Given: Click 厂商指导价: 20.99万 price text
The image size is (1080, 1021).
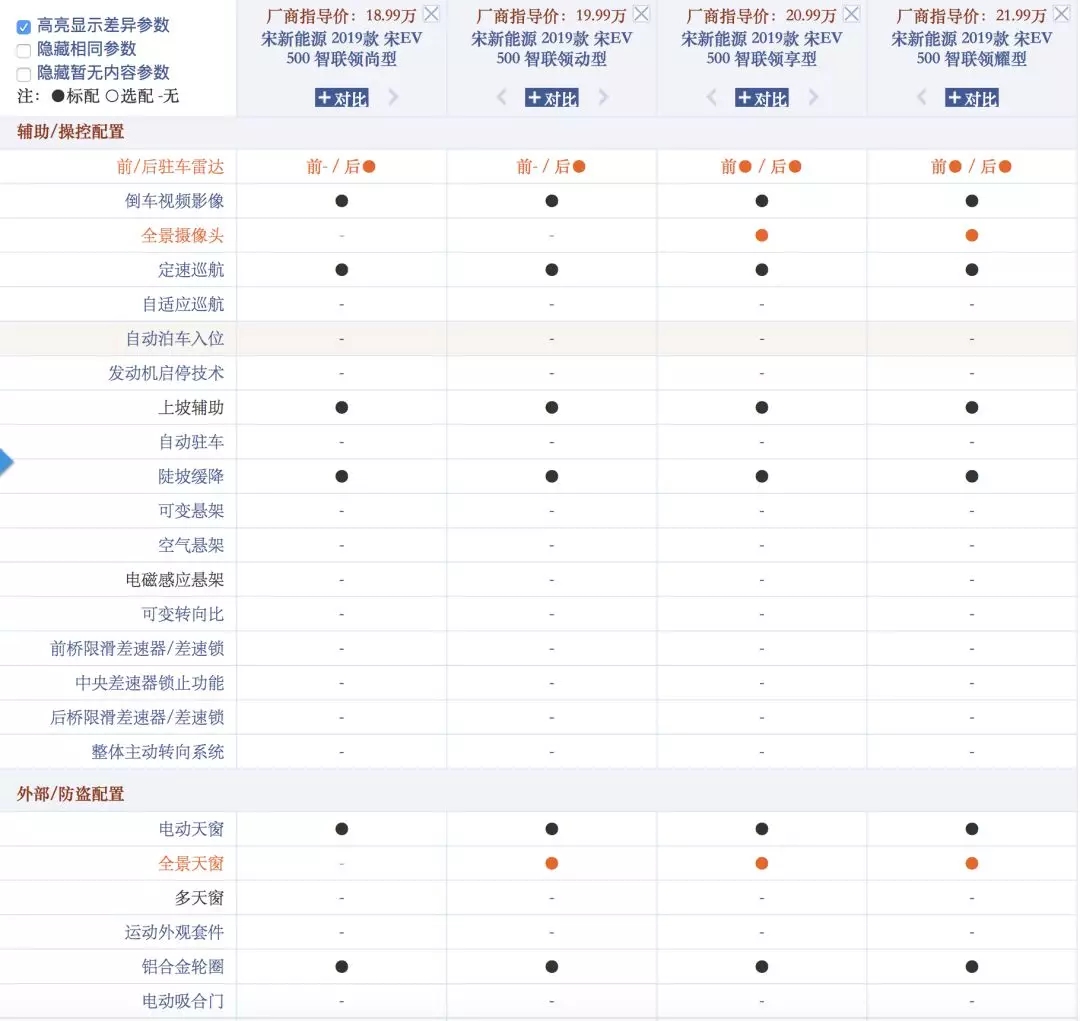Looking at the screenshot, I should [x=761, y=15].
